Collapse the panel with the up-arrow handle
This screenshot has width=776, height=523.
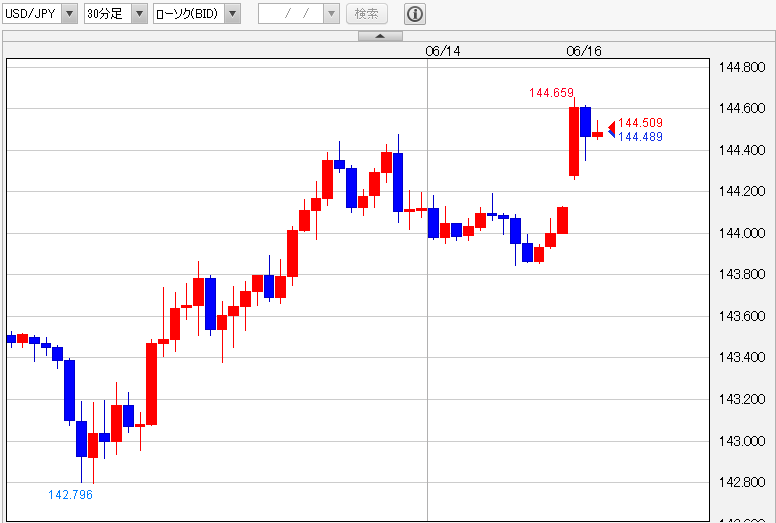[x=380, y=36]
